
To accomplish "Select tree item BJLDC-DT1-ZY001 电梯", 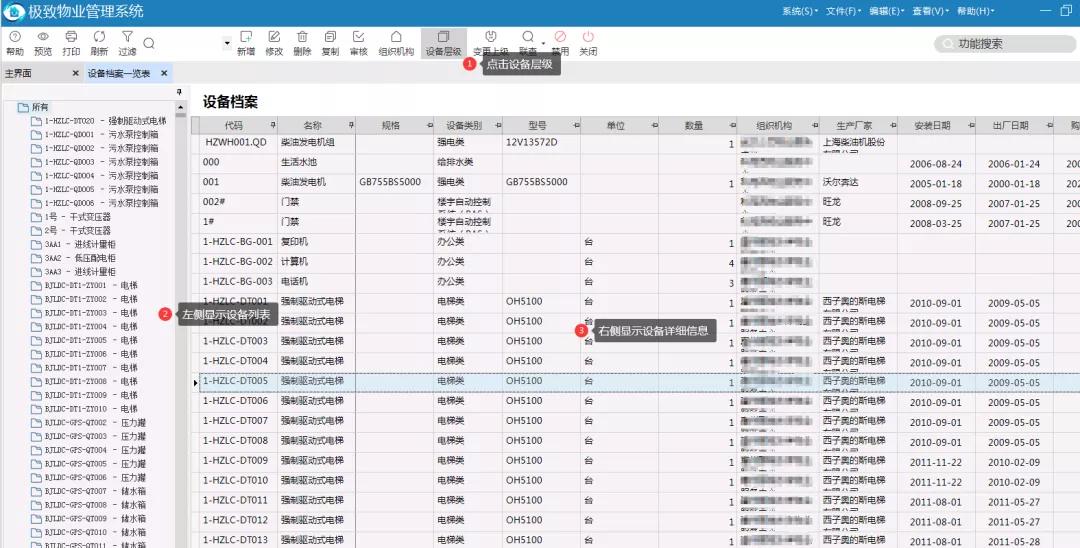I will tap(91, 286).
